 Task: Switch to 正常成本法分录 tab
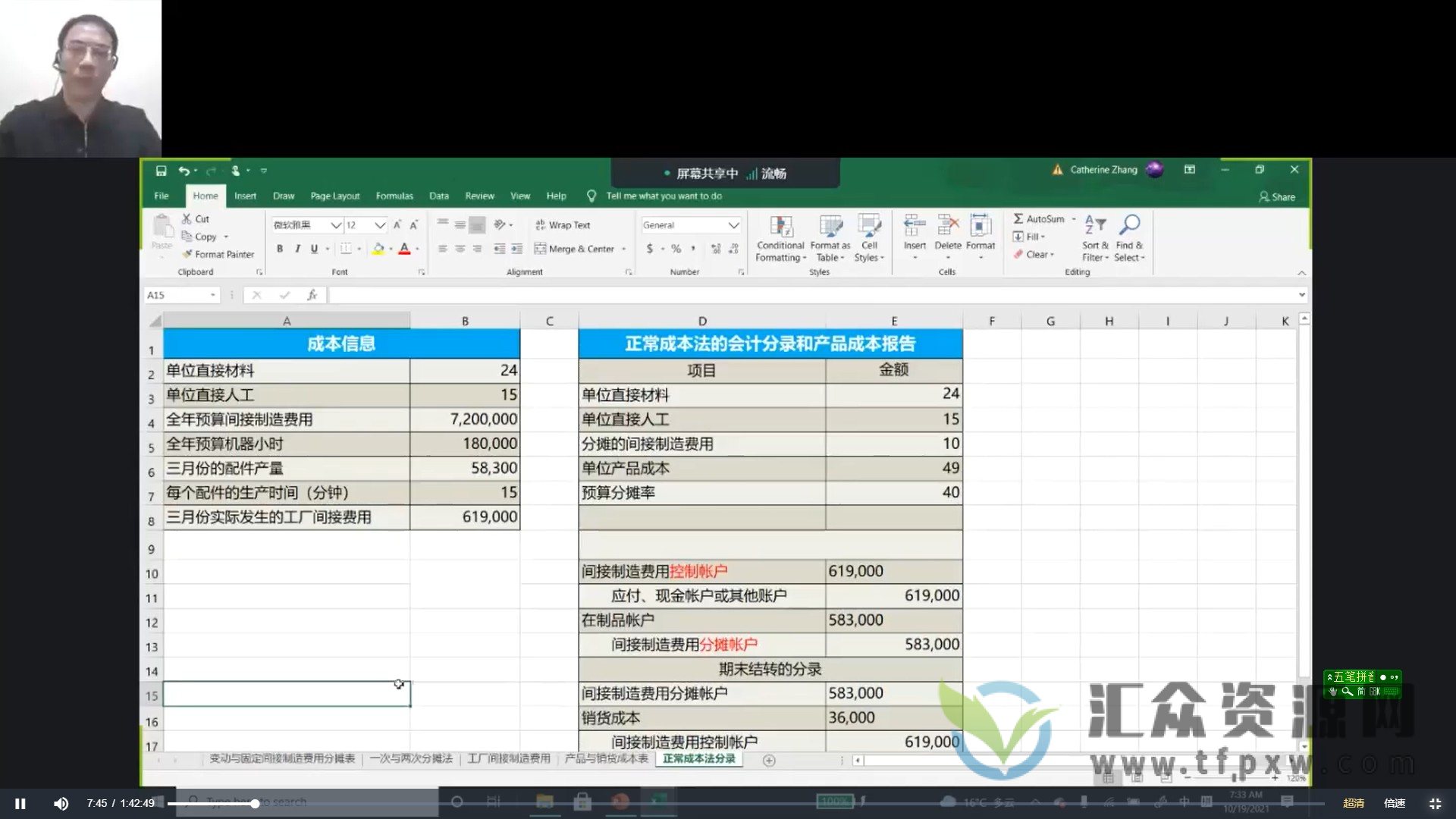[699, 758]
